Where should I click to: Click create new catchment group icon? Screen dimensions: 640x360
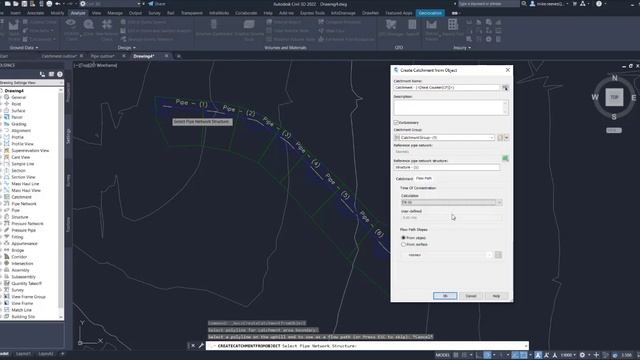click(500, 138)
